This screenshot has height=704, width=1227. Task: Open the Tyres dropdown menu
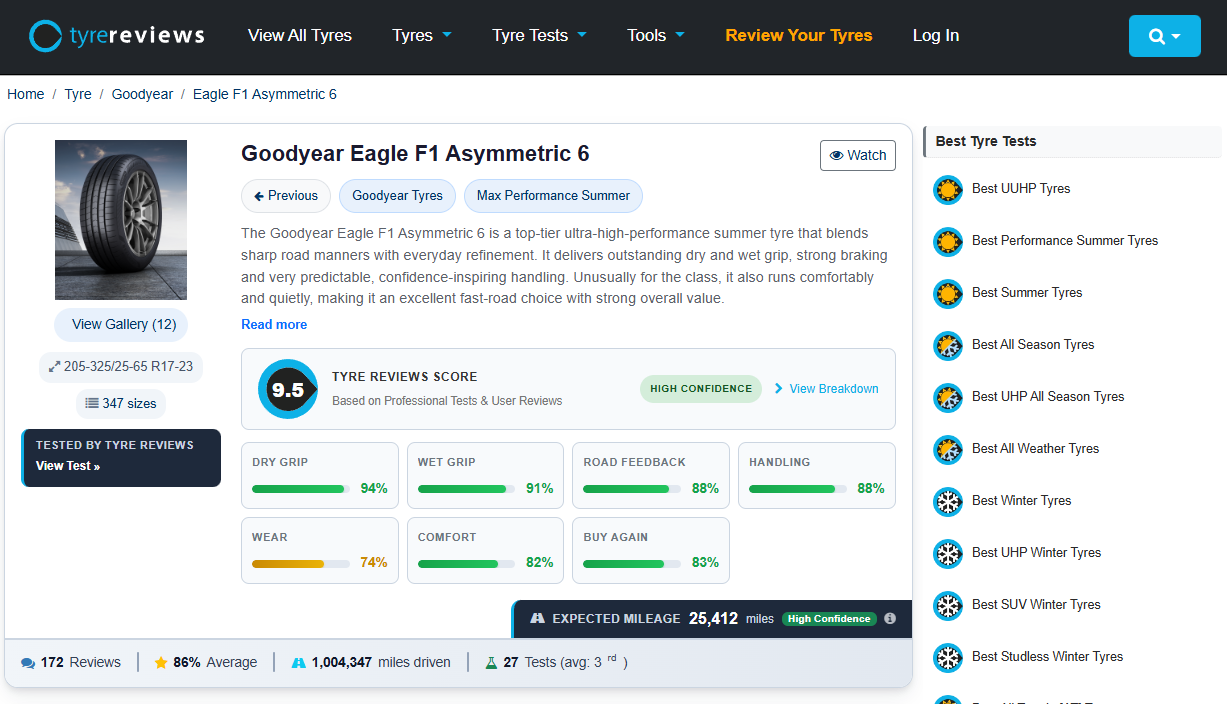(421, 35)
